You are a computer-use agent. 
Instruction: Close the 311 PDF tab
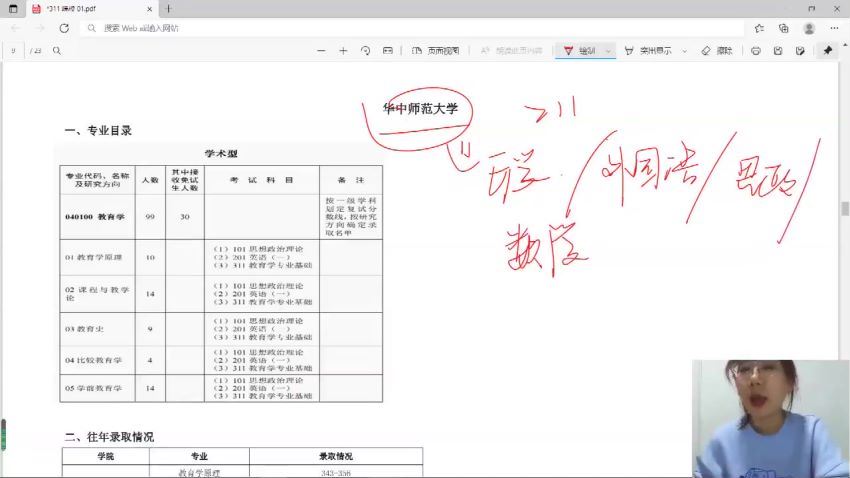tap(150, 9)
